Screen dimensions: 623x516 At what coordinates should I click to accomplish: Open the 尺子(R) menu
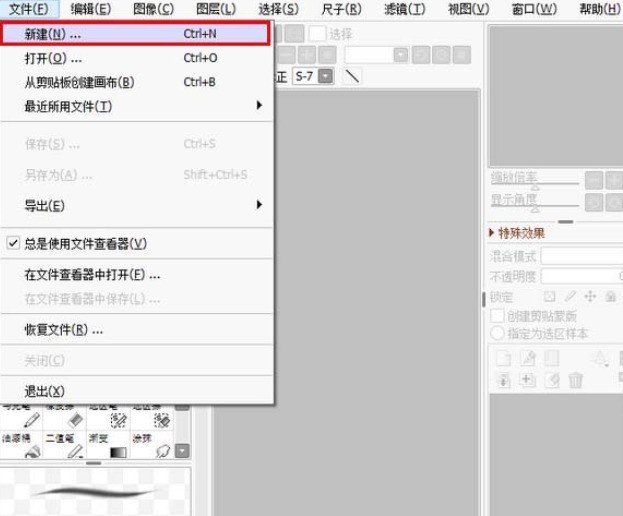coord(341,9)
